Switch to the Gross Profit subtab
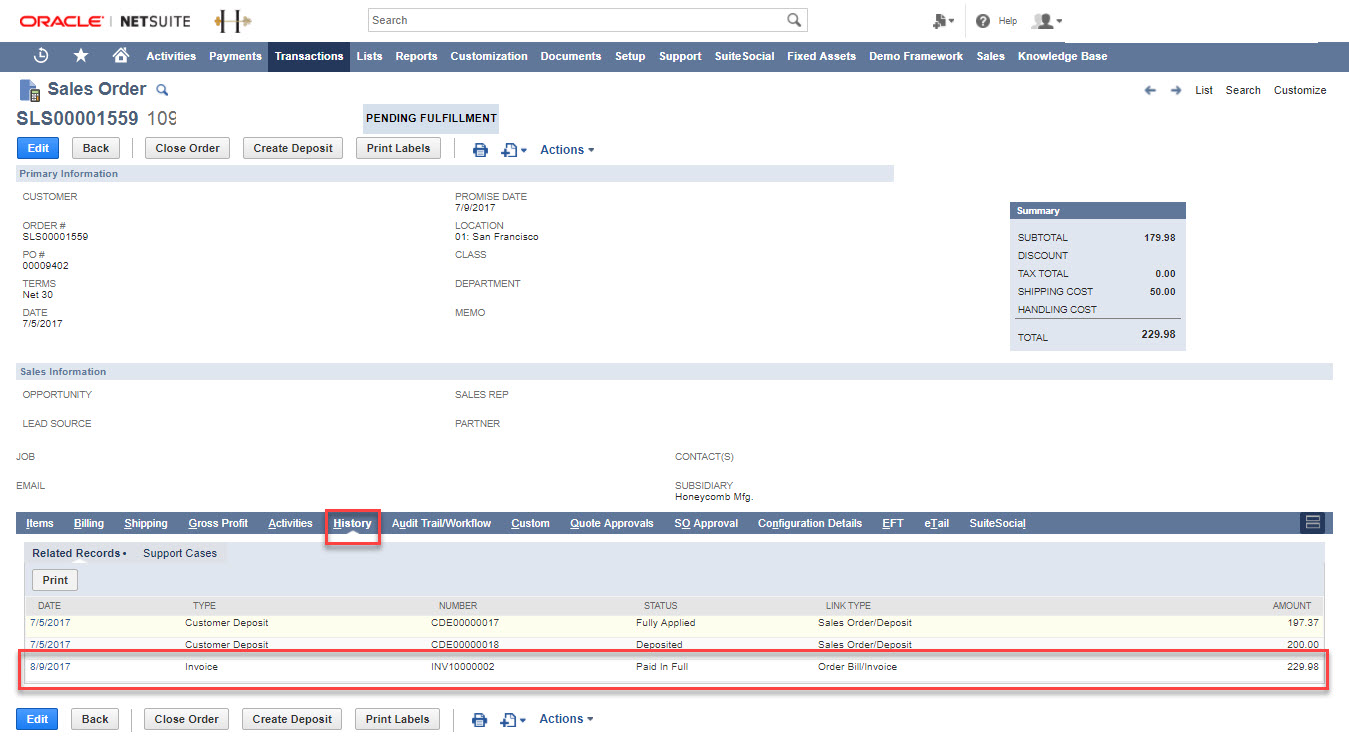The image size is (1349, 749). [x=218, y=523]
